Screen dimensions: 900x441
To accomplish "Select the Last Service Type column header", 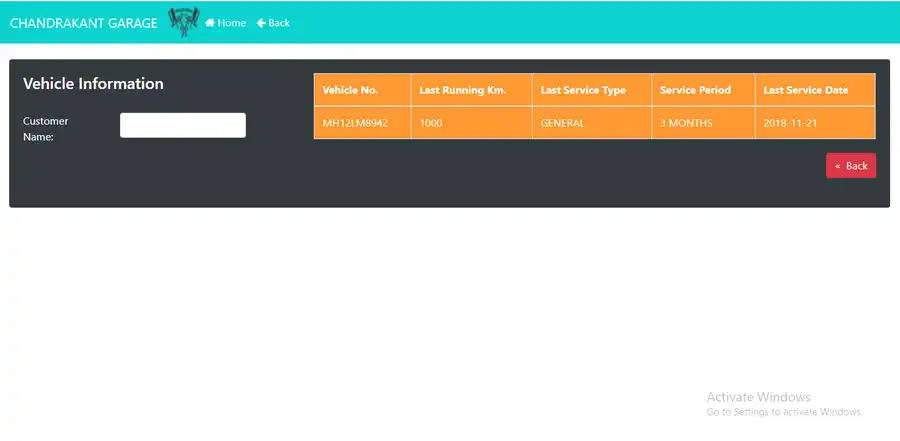I will click(x=583, y=90).
